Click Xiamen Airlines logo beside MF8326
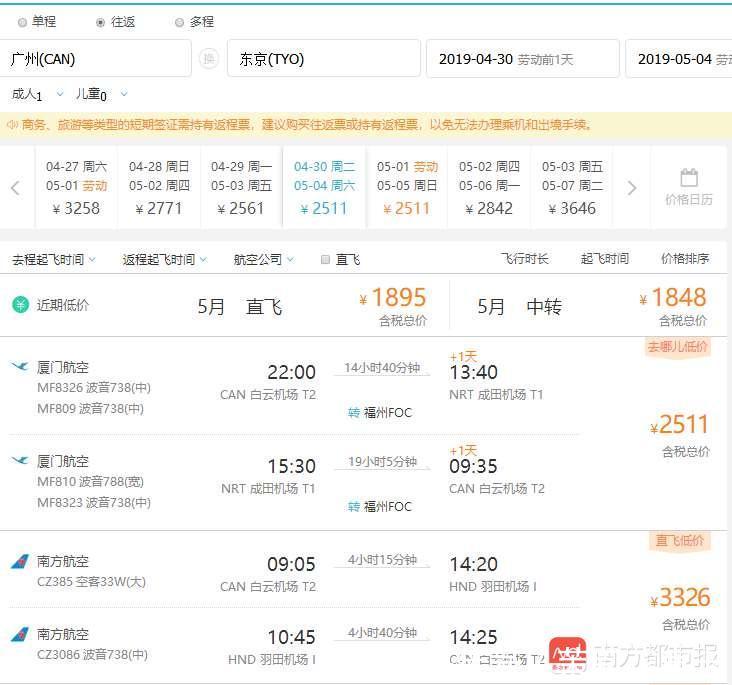This screenshot has width=732, height=685. pos(20,367)
